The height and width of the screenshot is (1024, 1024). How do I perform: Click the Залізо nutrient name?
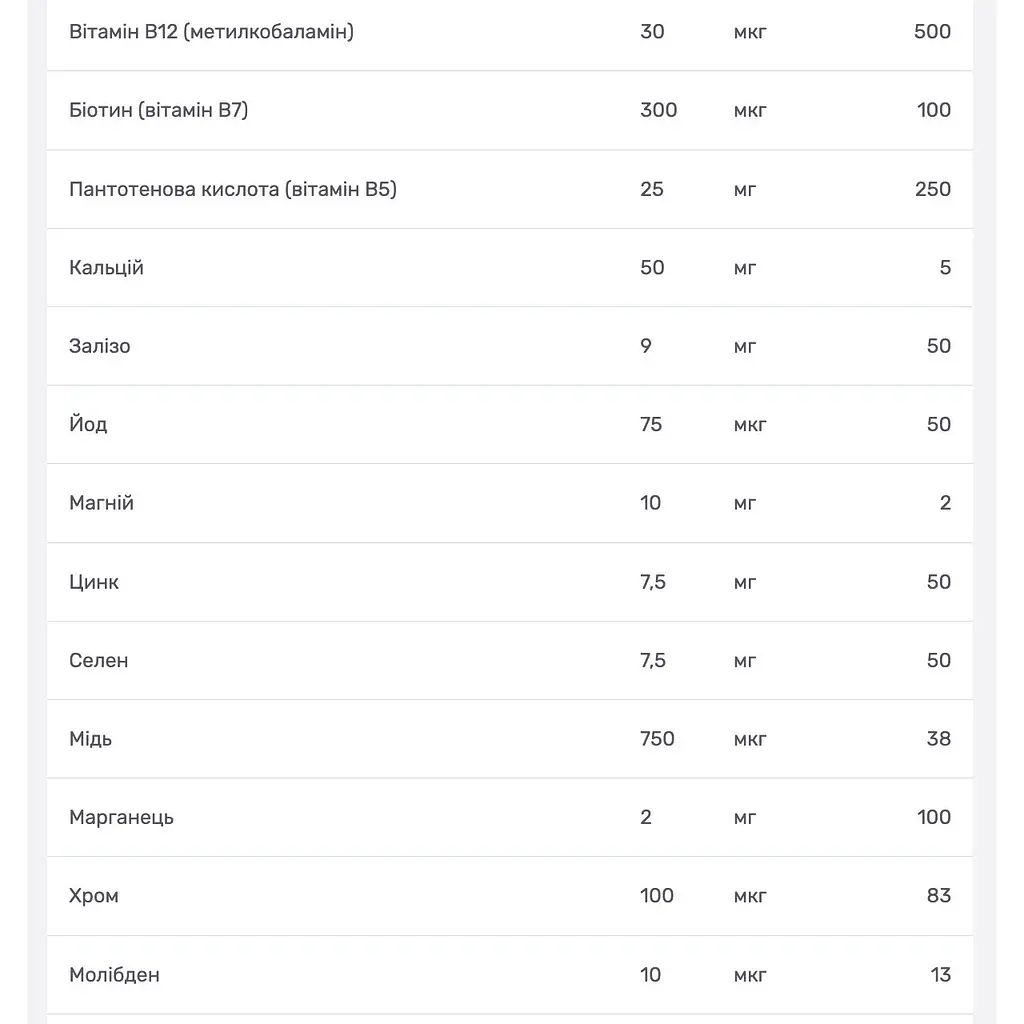[100, 346]
